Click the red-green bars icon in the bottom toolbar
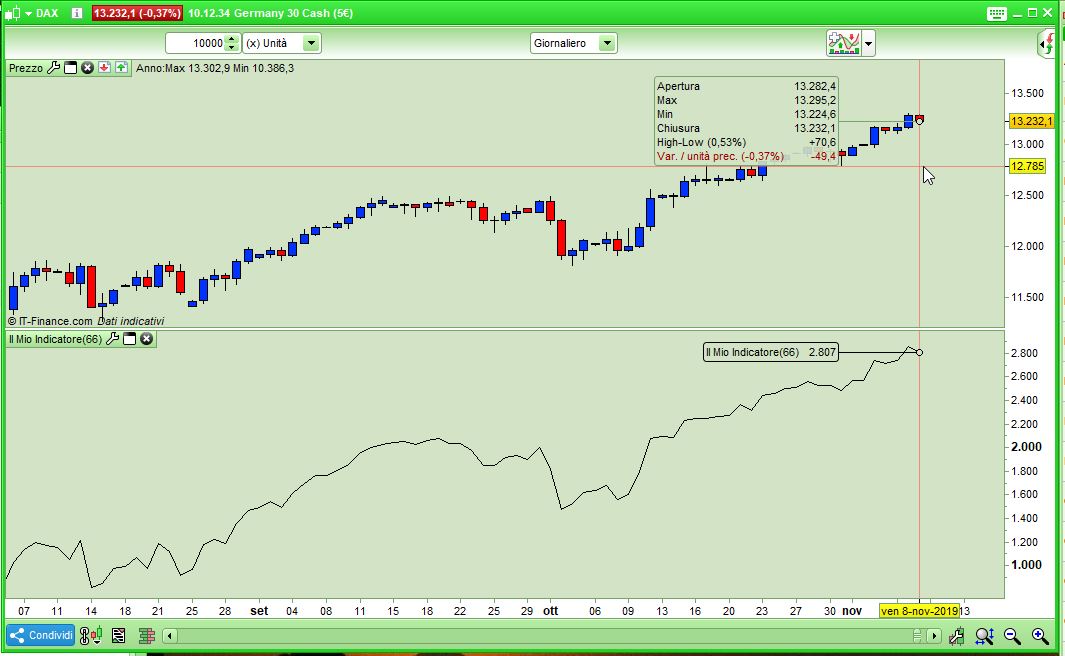The image size is (1065, 656). pyautogui.click(x=147, y=636)
